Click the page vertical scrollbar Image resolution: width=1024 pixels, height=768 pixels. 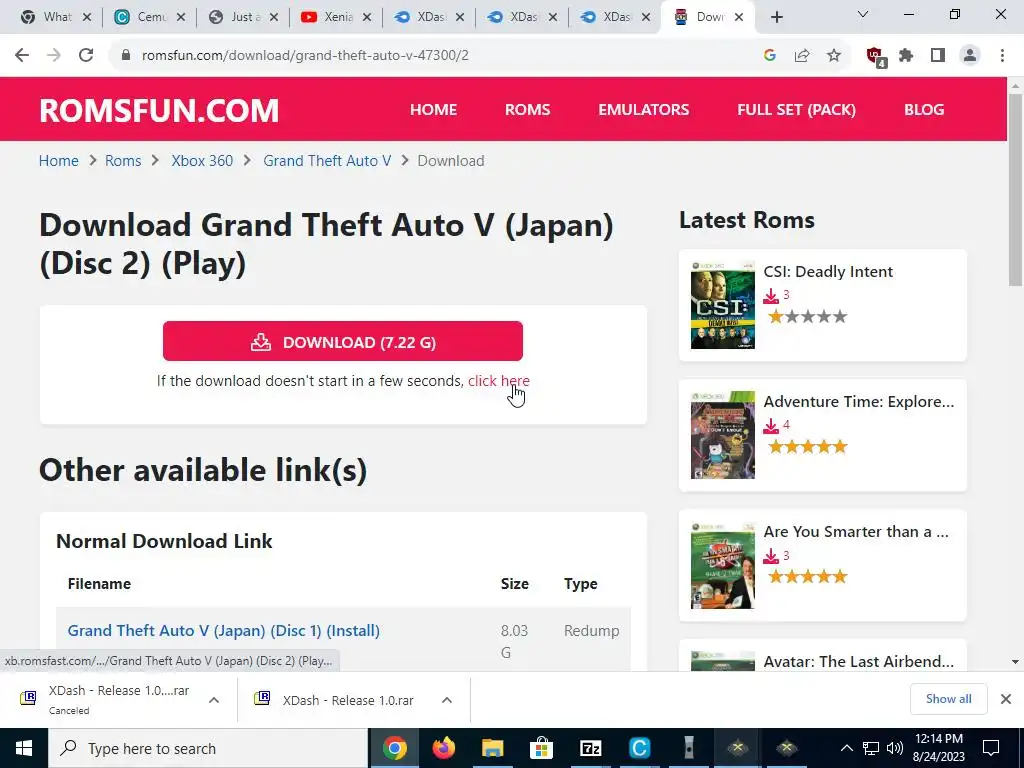[1016, 190]
